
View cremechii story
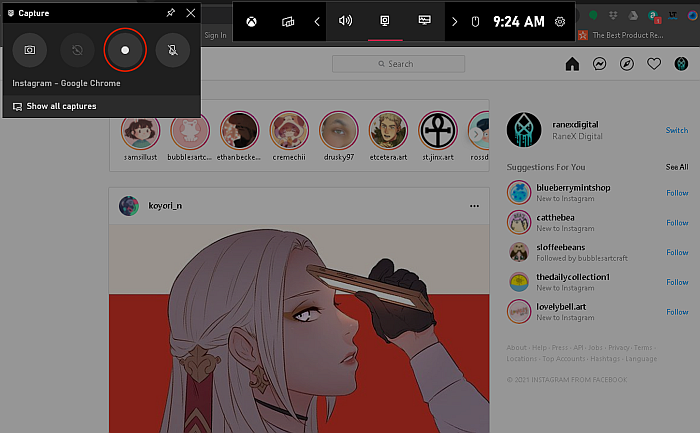coord(289,130)
